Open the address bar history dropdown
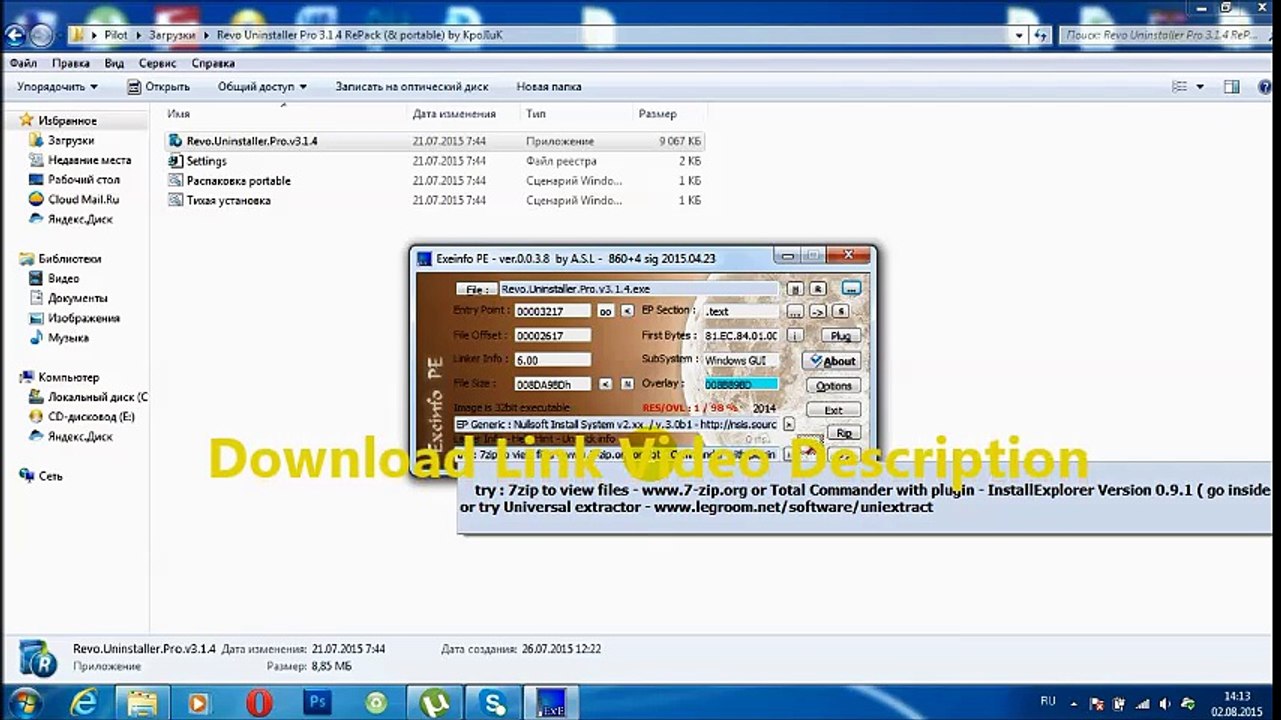The image size is (1281, 720). coord(1019,34)
